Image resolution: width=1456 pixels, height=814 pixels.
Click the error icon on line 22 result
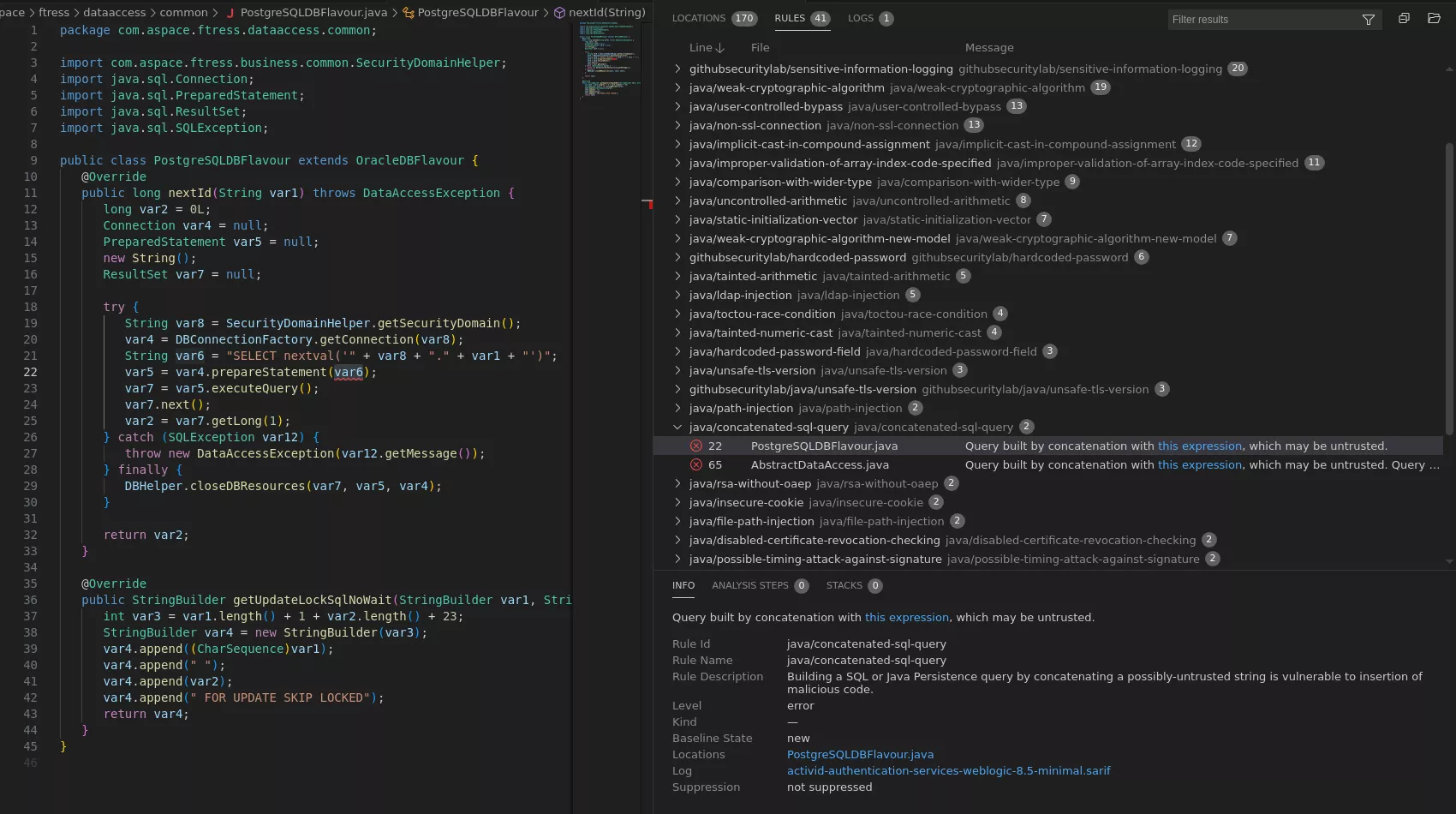[x=696, y=446]
